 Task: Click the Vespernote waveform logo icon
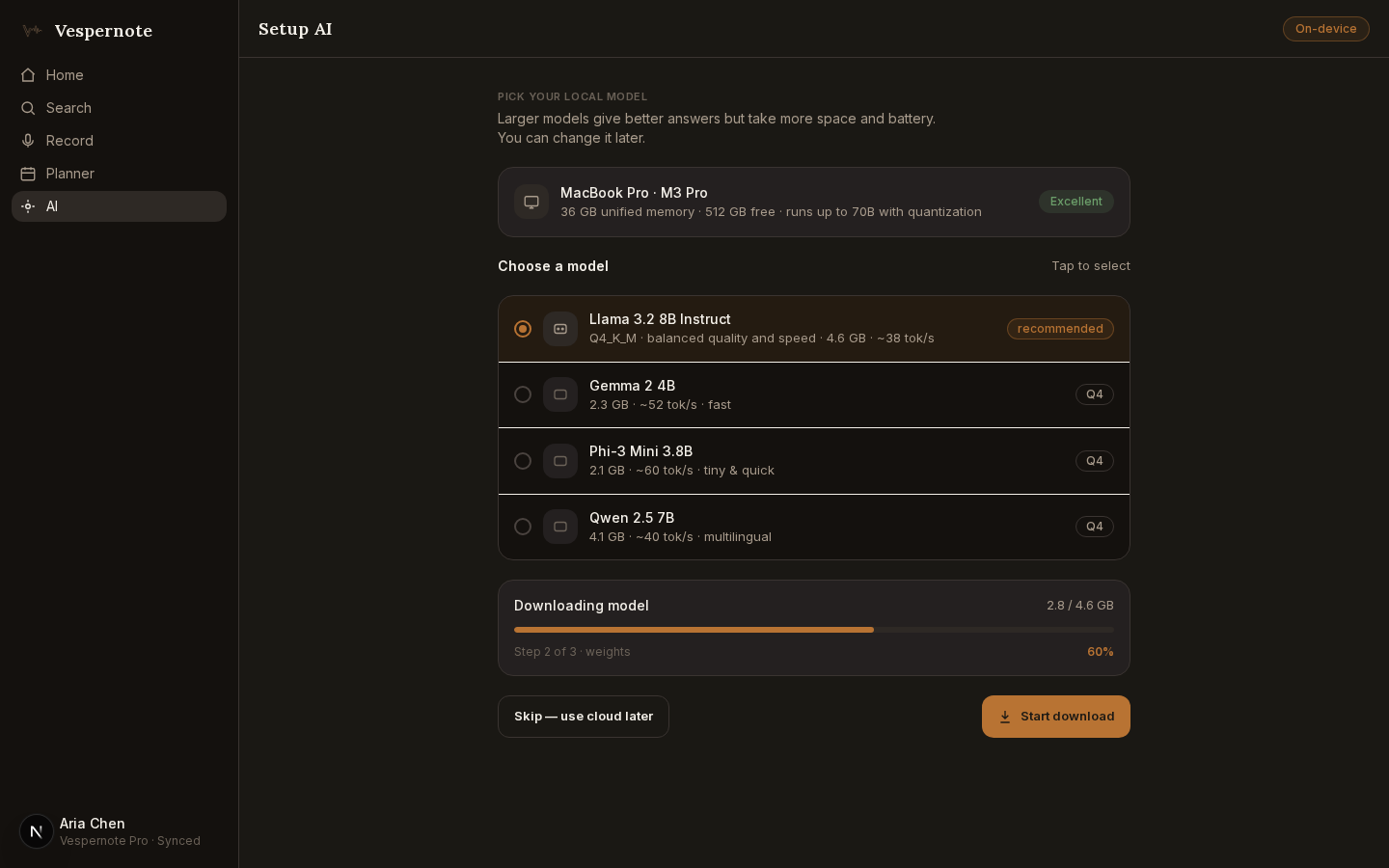(32, 31)
